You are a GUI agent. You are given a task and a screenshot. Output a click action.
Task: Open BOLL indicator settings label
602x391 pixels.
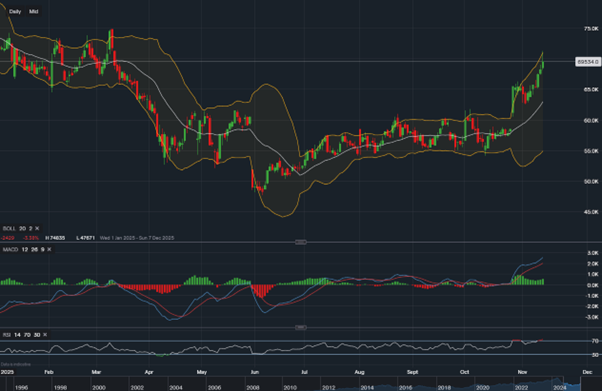click(9, 229)
